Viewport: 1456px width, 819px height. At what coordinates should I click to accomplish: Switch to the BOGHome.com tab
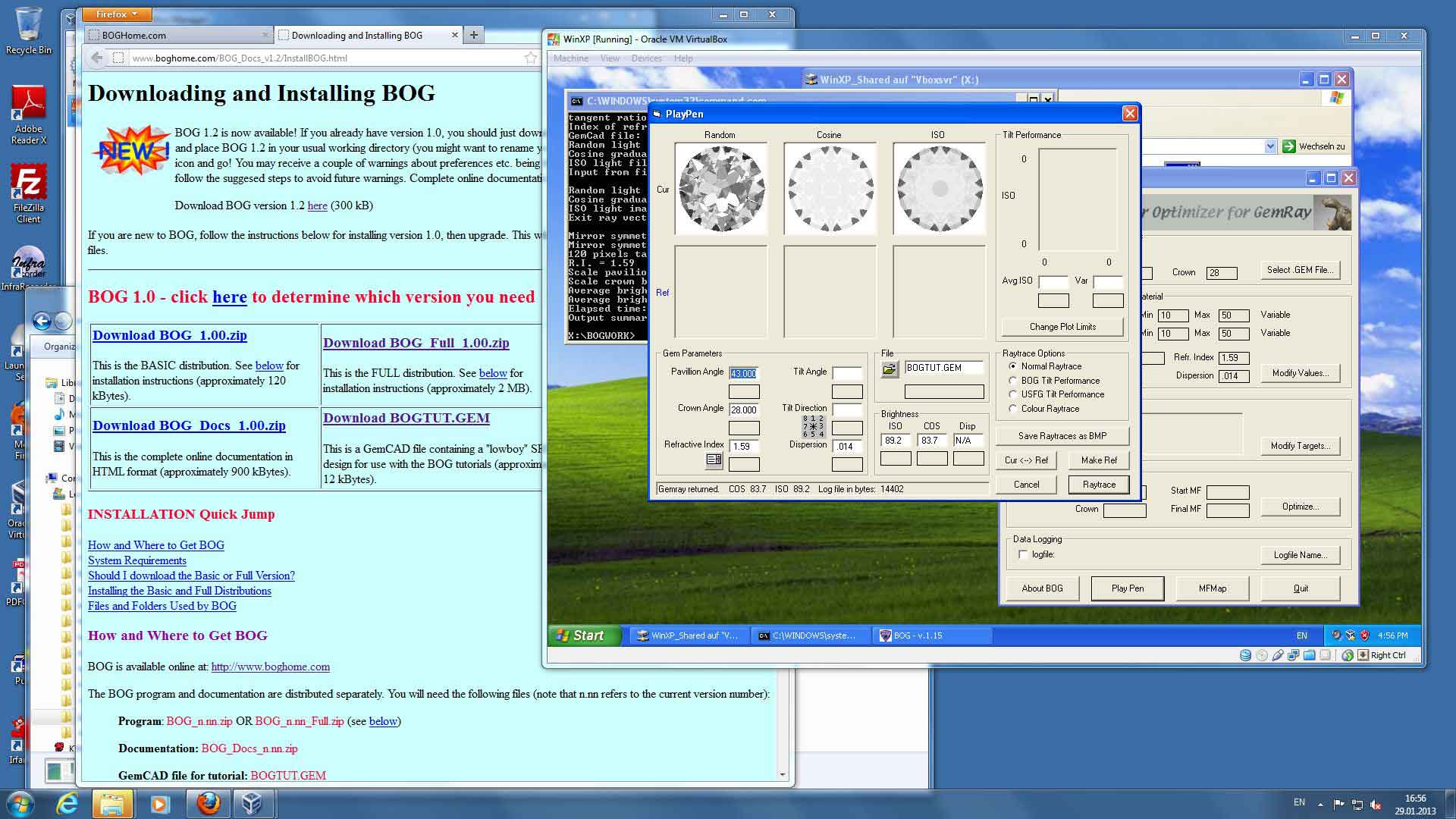pos(177,35)
